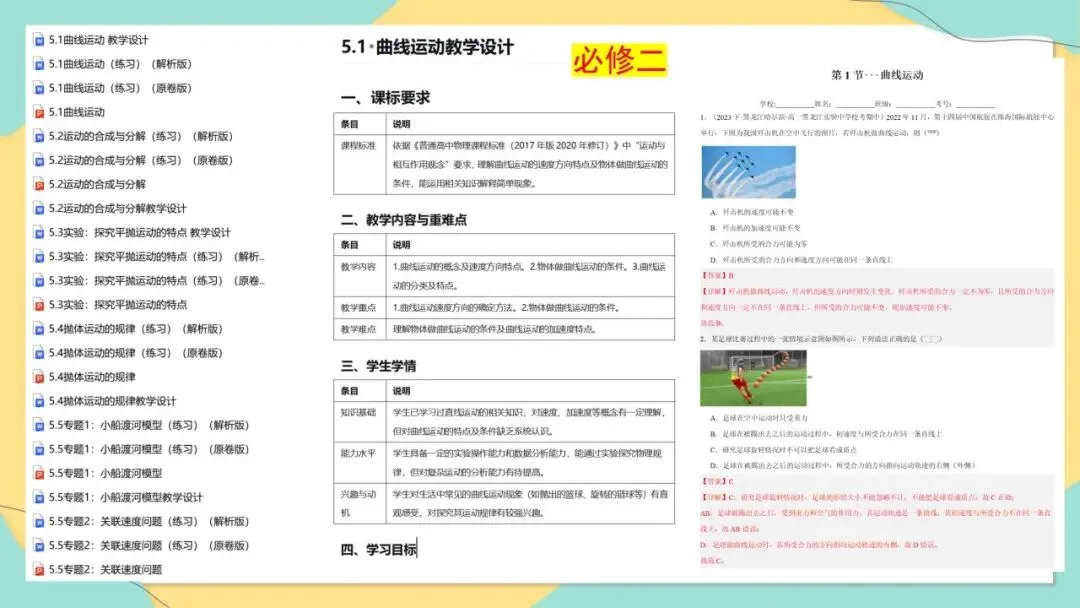This screenshot has width=1080, height=608.
Task: Click the PPT icon beside 5.5专题1:小船渡河模型
Action: (39, 474)
